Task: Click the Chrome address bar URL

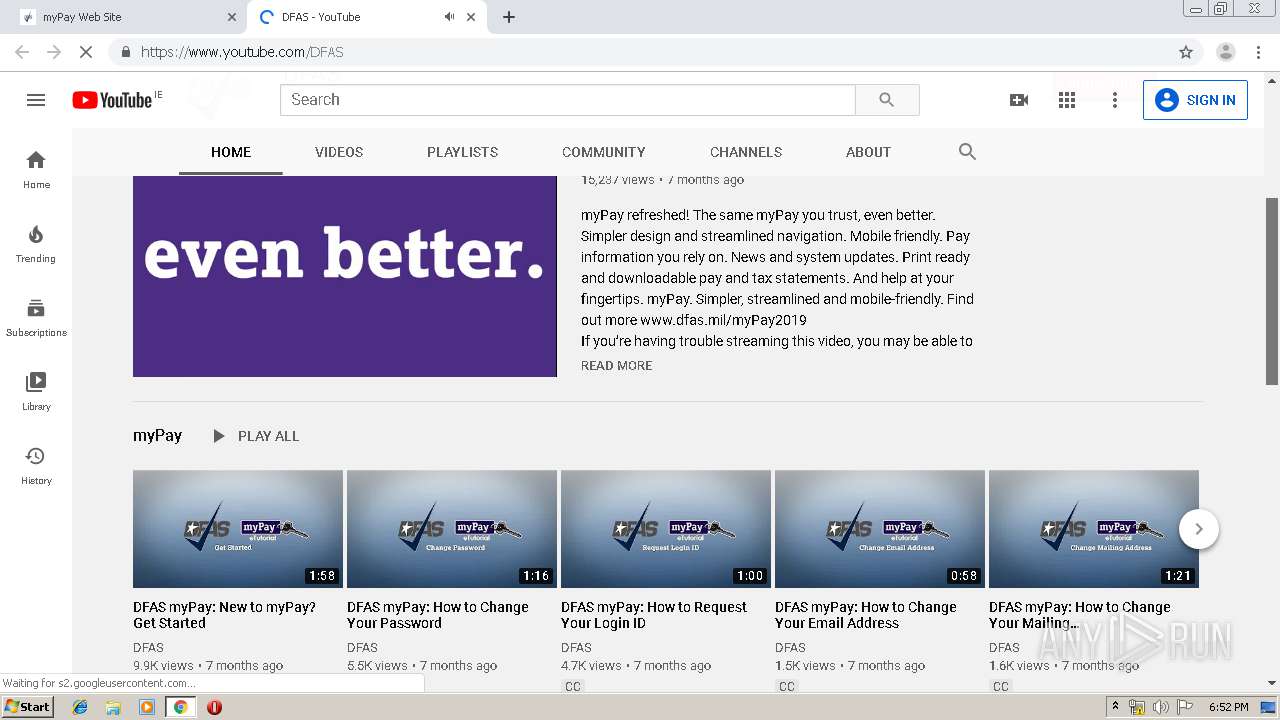Action: pos(242,52)
